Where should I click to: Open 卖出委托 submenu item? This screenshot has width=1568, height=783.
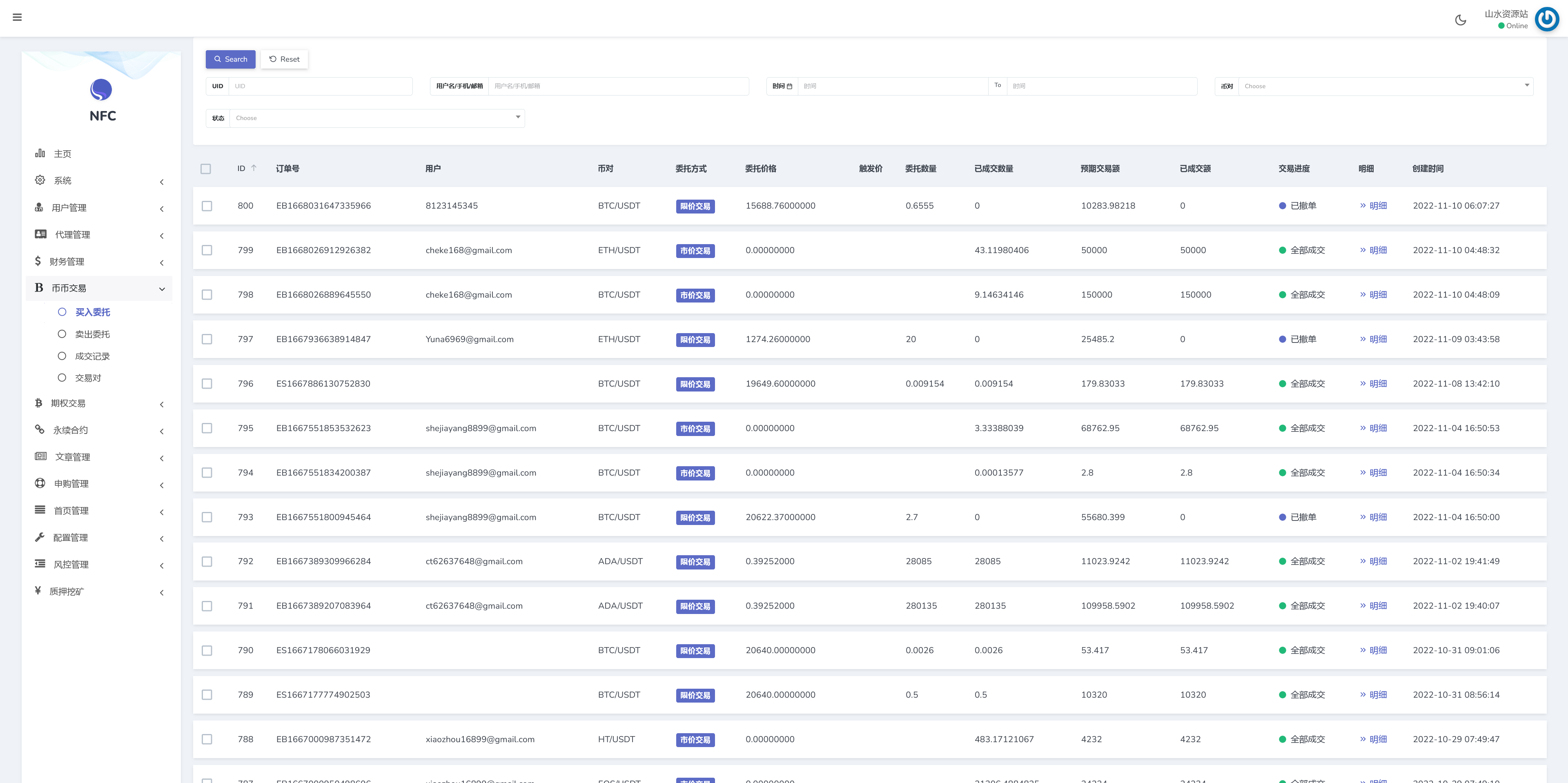(x=92, y=334)
